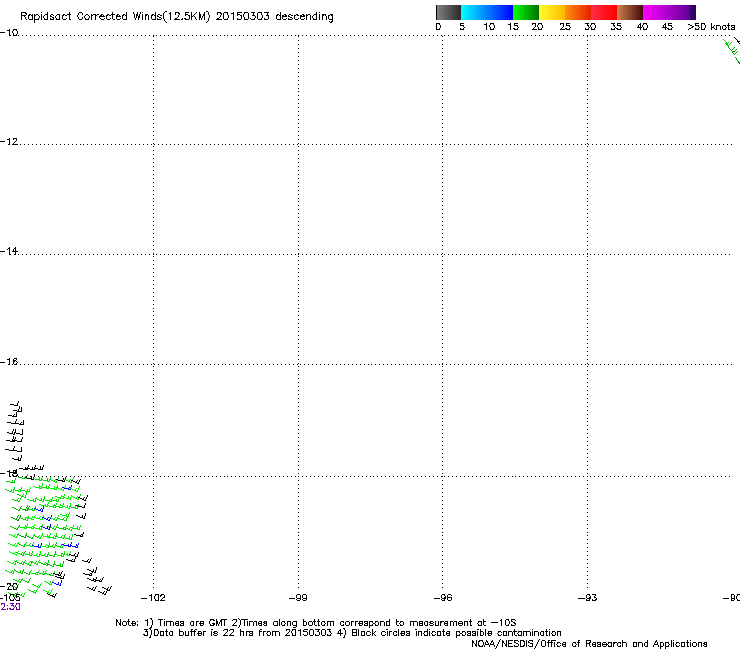
Task: Click the '-96' longitude axis label
Action: [x=443, y=598]
